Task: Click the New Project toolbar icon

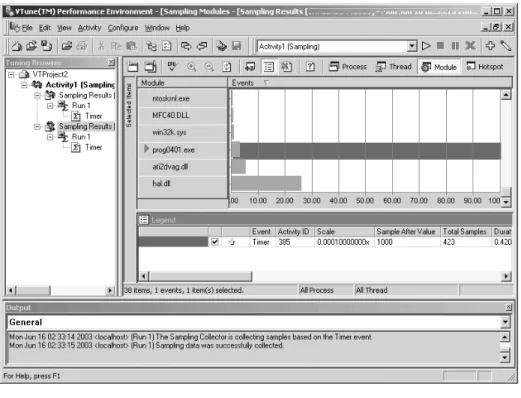Action: [x=16, y=46]
